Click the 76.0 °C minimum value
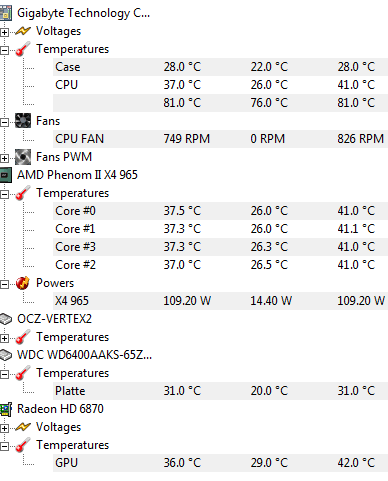Image resolution: width=388 pixels, height=481 pixels. pos(269,103)
